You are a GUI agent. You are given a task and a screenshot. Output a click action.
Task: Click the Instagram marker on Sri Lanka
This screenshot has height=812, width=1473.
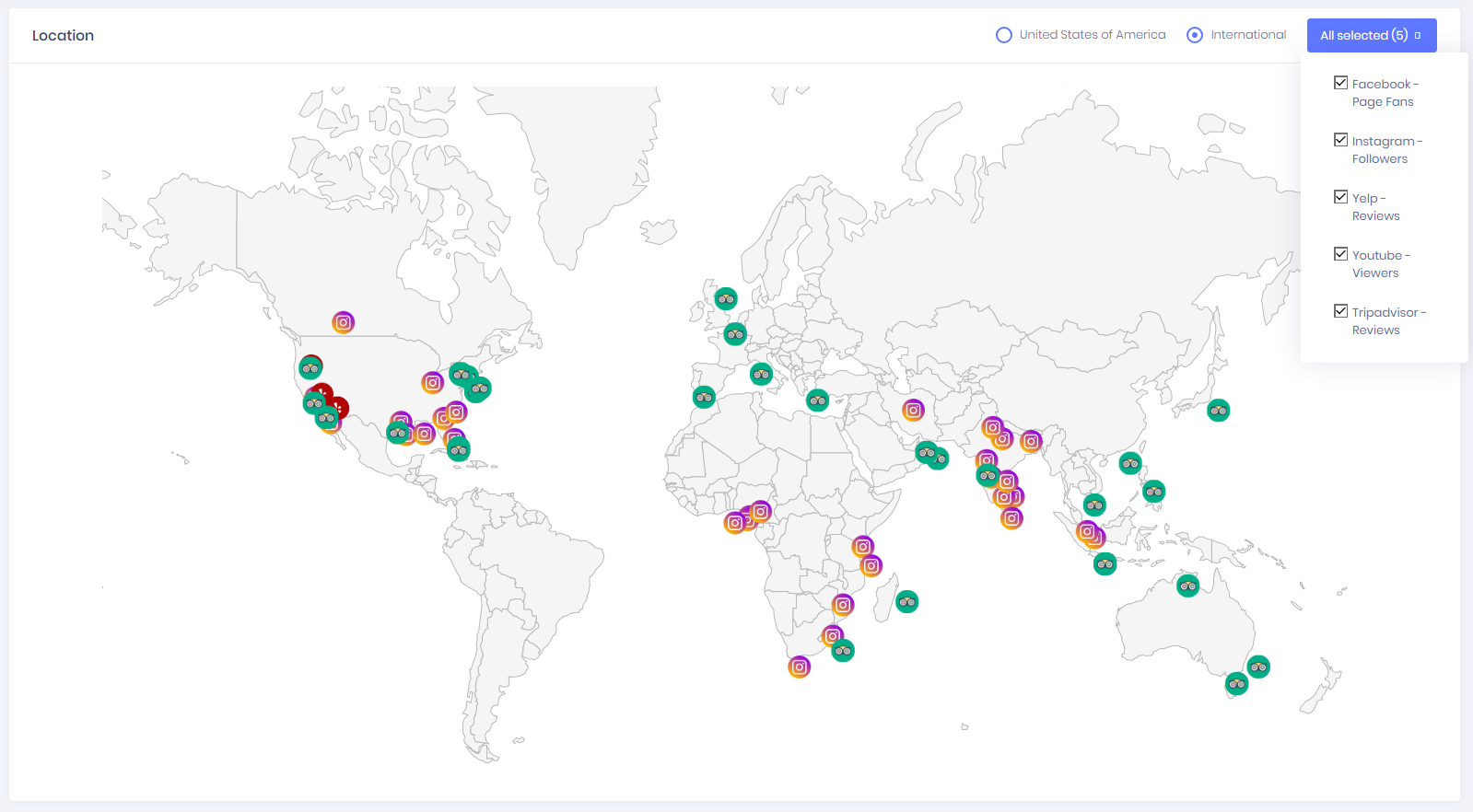pos(1011,518)
